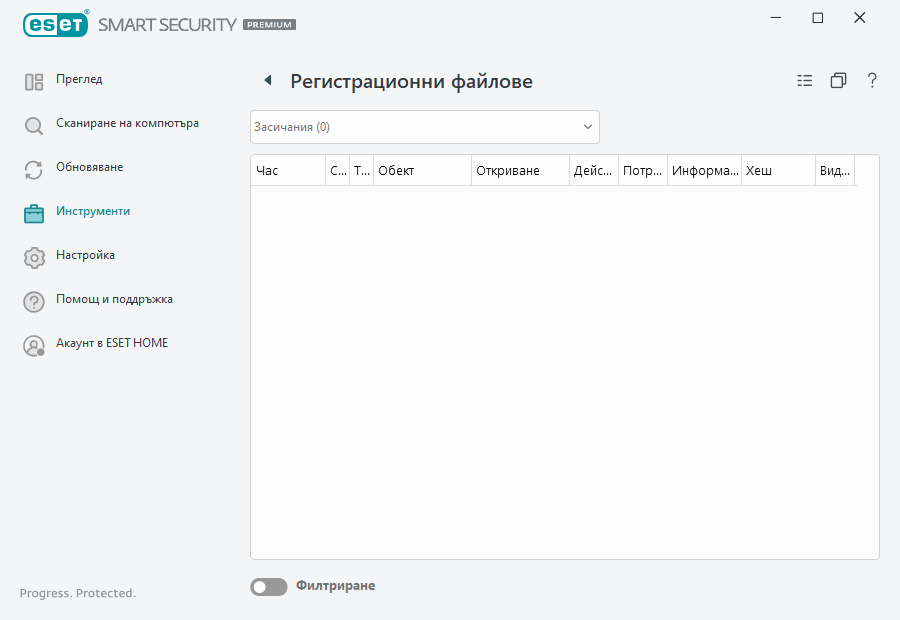Image resolution: width=900 pixels, height=620 pixels.
Task: Click the question mark help icon
Action: click(x=871, y=80)
